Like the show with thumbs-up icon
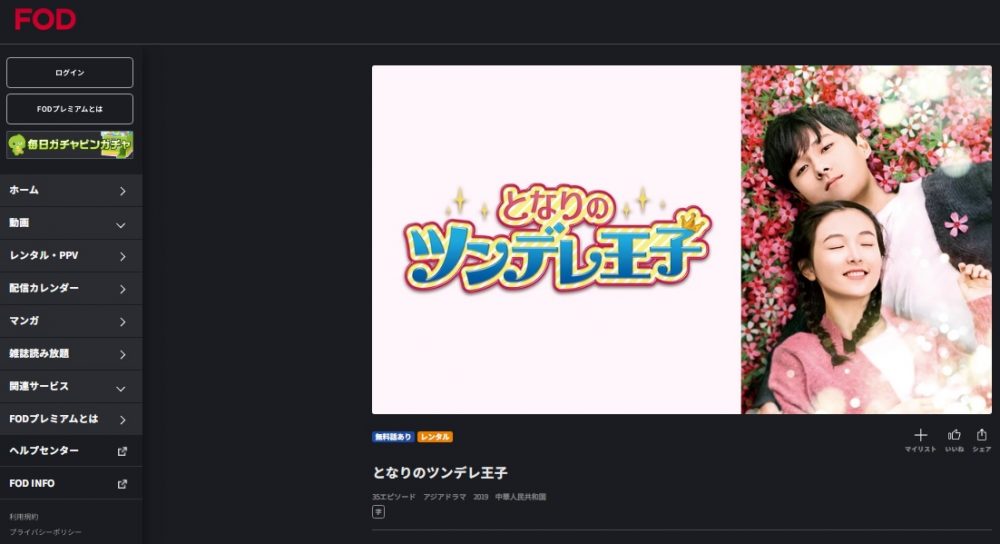This screenshot has width=1000, height=544. click(954, 435)
